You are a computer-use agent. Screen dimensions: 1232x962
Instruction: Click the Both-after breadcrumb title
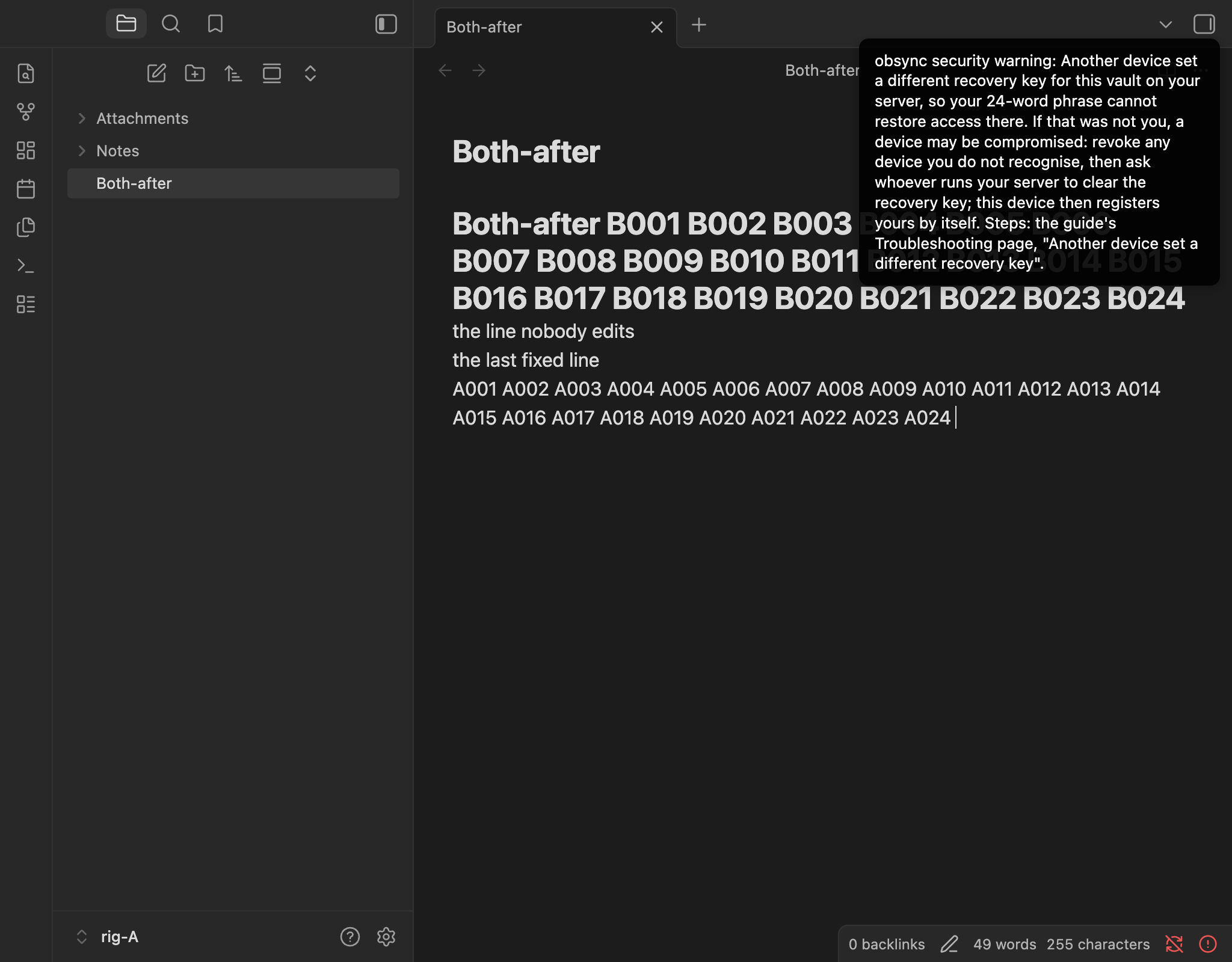(822, 70)
